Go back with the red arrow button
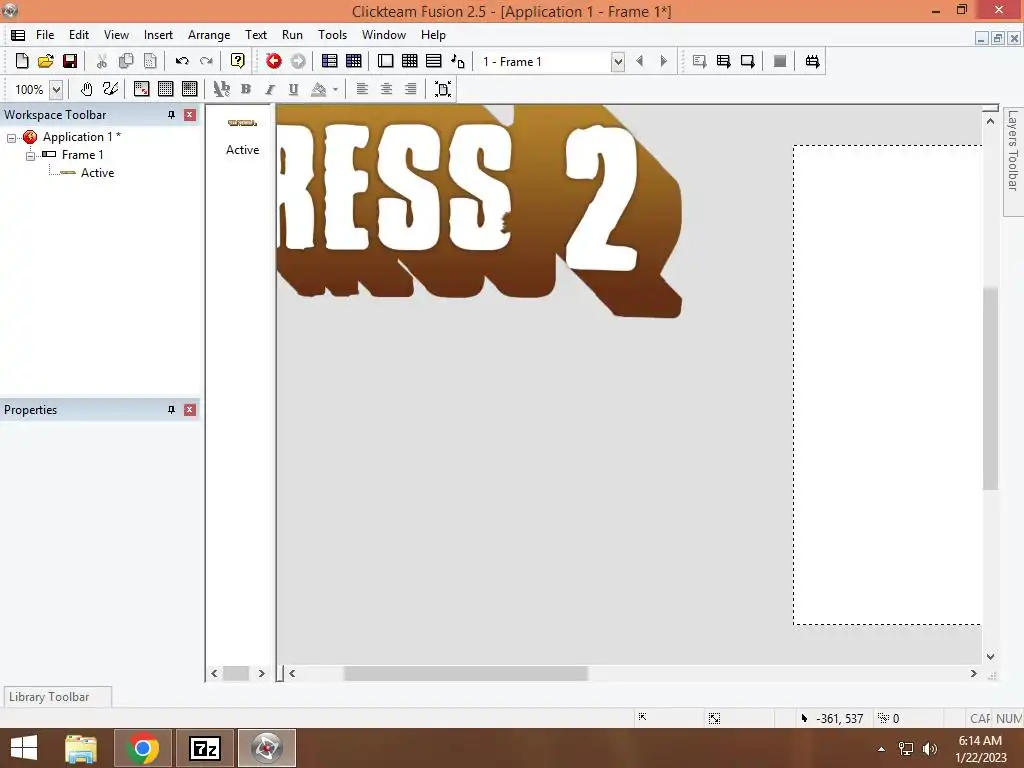Screen dimensions: 1024x768 (274, 61)
